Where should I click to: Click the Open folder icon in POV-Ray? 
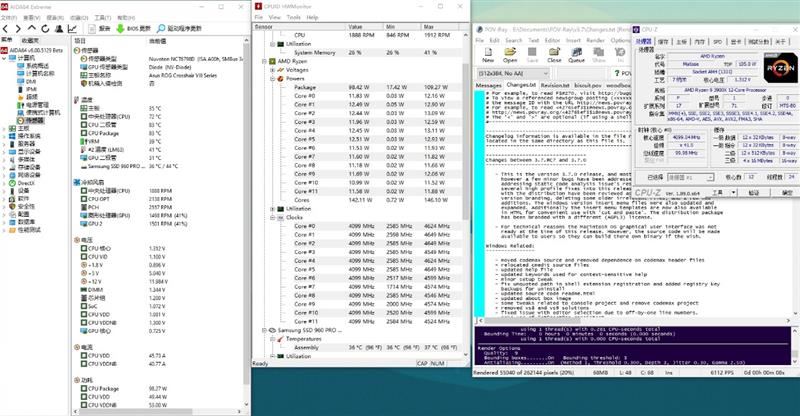pyautogui.click(x=510, y=55)
